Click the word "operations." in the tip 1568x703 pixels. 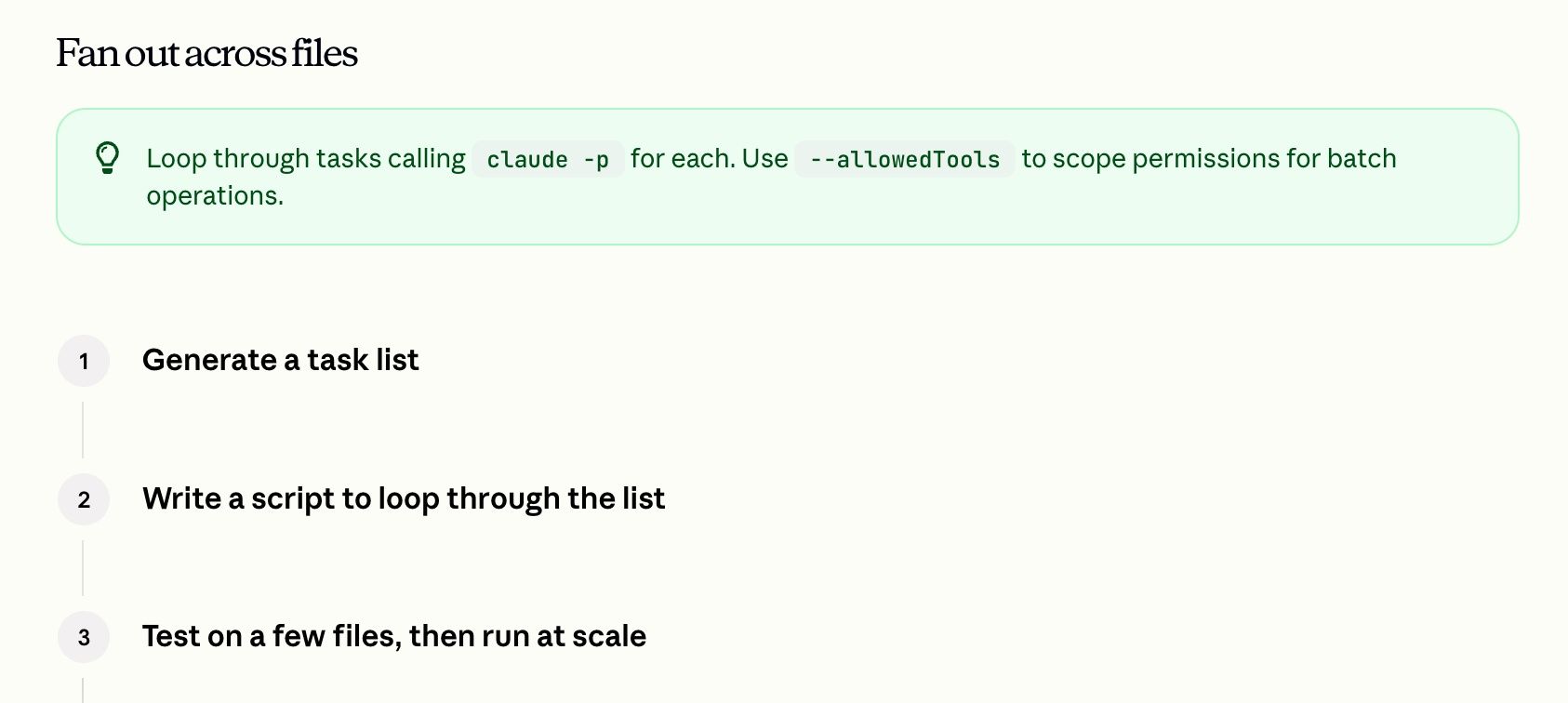point(215,196)
